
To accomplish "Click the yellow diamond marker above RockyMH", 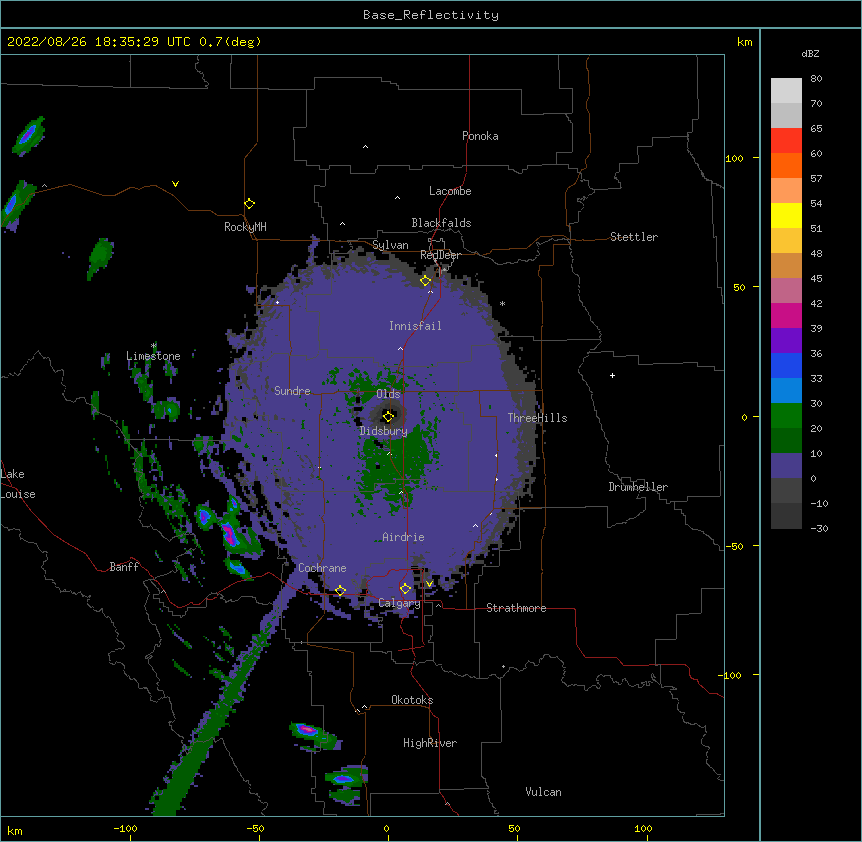I will 249,204.
